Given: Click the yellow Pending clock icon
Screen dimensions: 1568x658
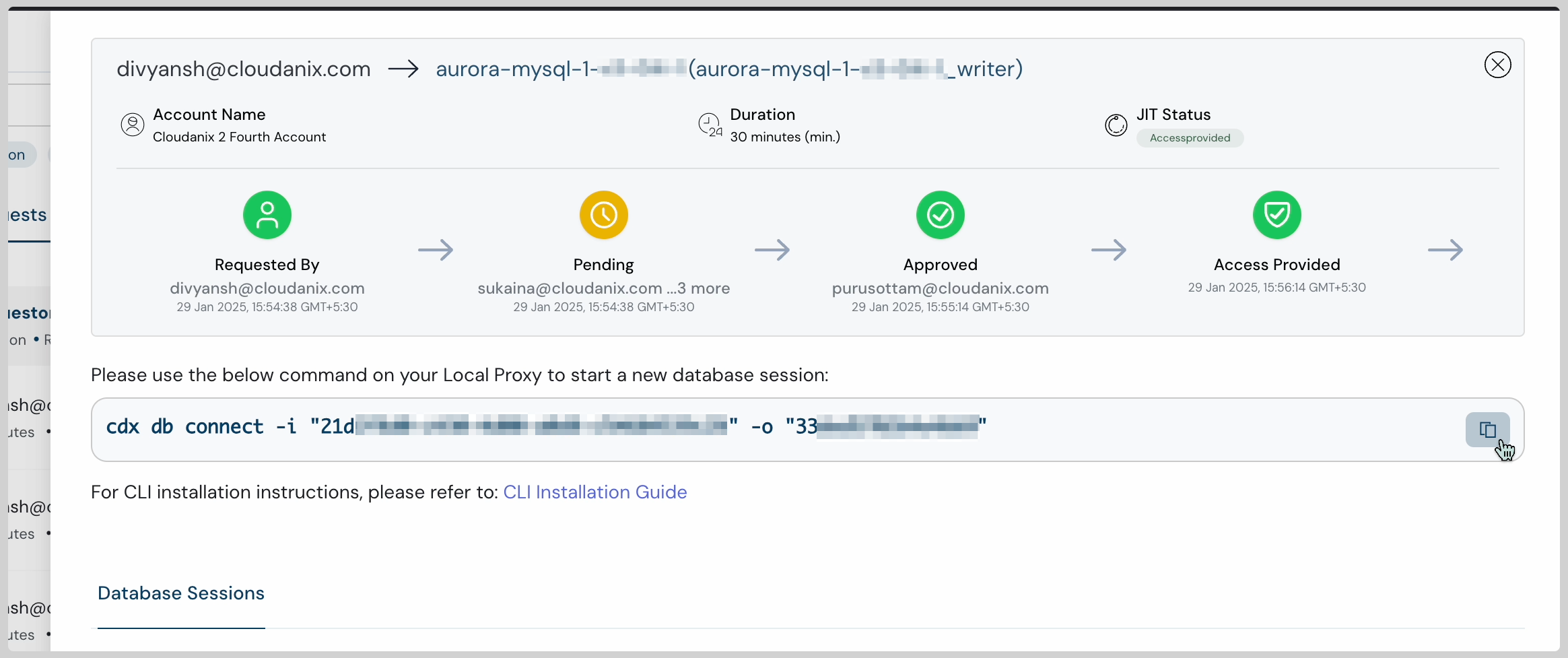Looking at the screenshot, I should pyautogui.click(x=603, y=215).
